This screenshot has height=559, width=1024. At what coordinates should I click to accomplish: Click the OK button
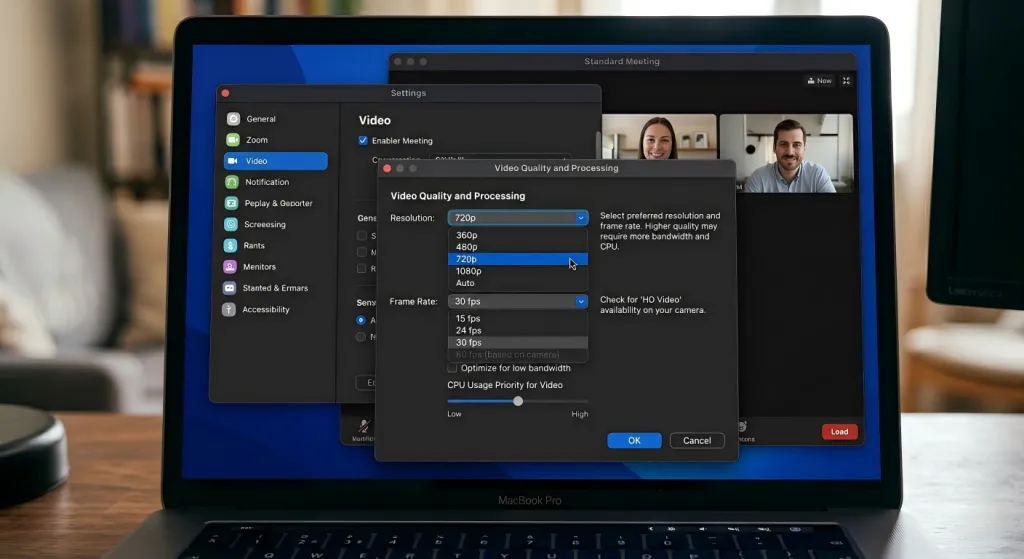(634, 441)
